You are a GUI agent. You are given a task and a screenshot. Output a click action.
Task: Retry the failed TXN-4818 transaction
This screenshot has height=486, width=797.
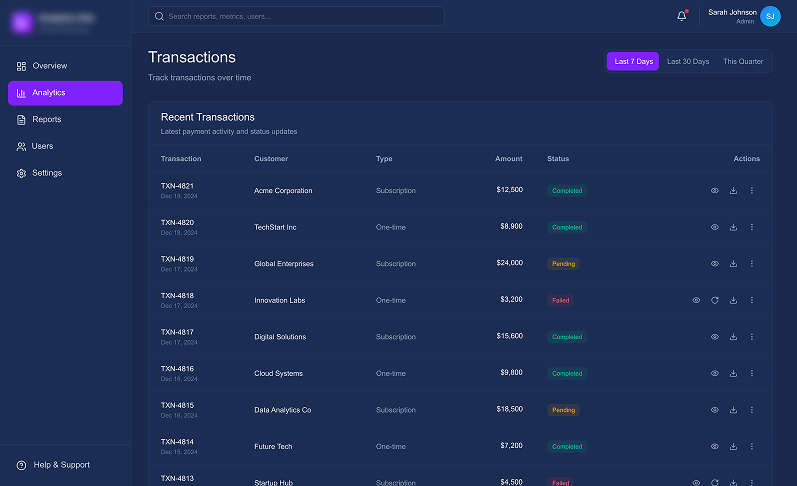click(x=715, y=300)
